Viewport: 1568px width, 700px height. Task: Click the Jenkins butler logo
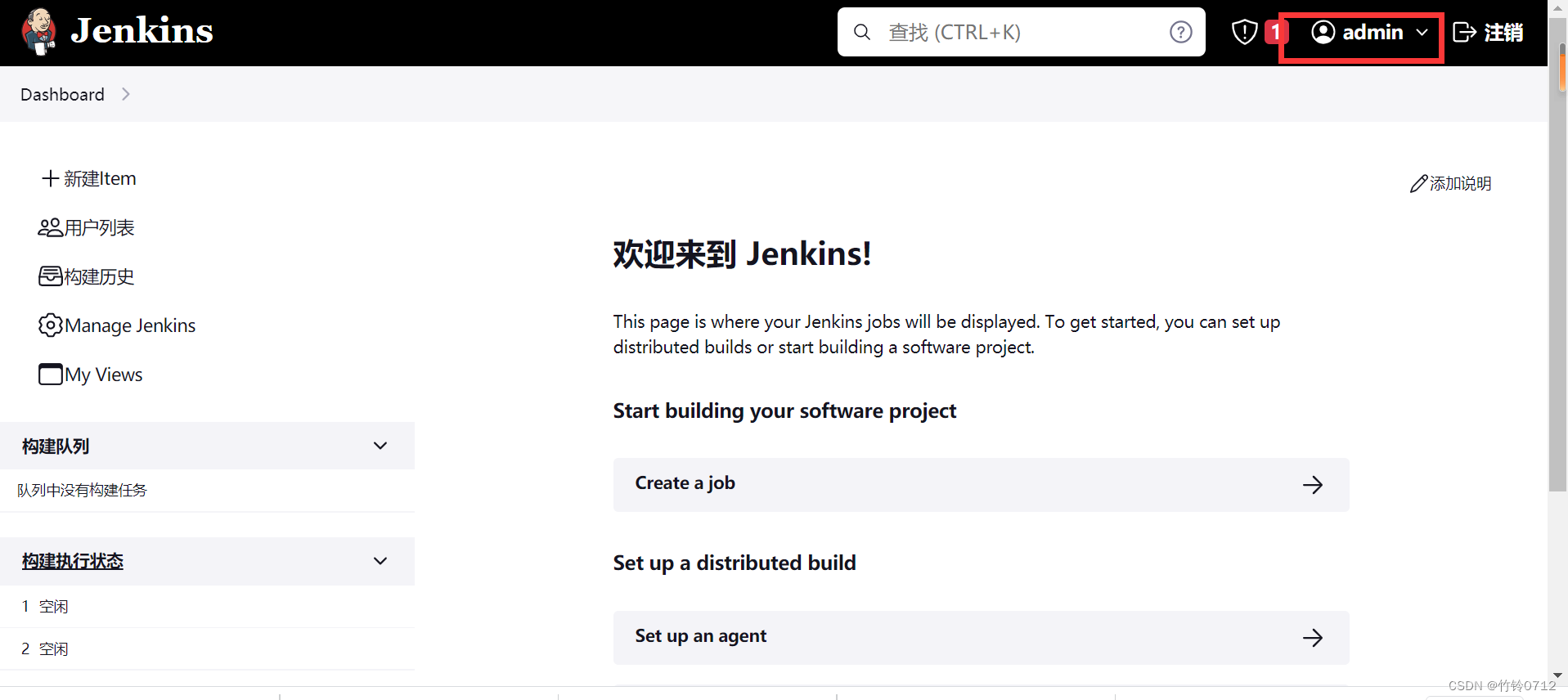[x=38, y=32]
